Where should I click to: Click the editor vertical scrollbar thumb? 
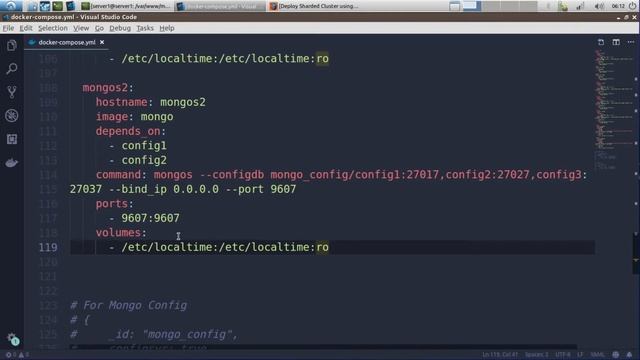coord(636,253)
